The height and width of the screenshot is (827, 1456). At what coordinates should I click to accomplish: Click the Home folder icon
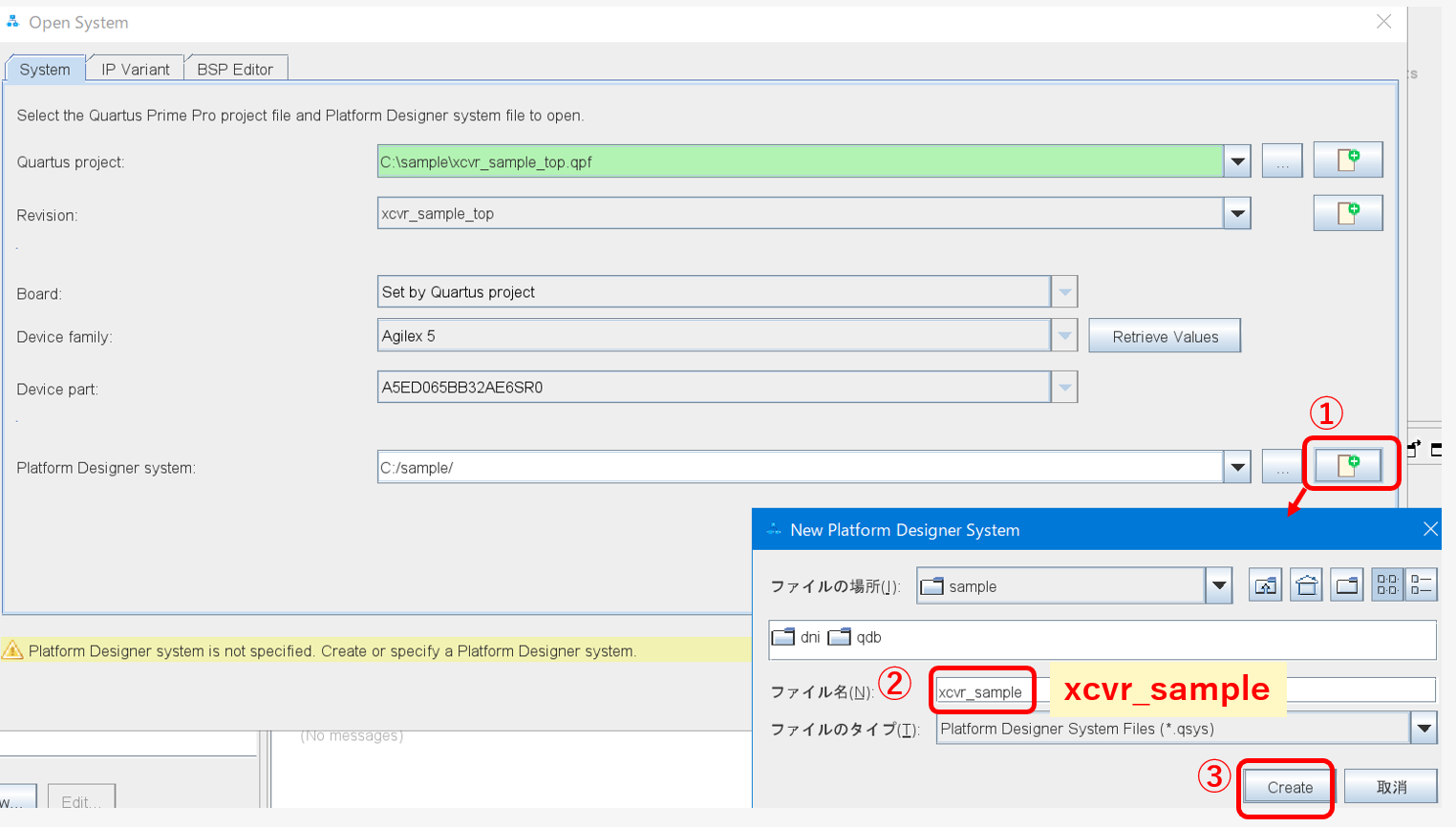(1306, 585)
